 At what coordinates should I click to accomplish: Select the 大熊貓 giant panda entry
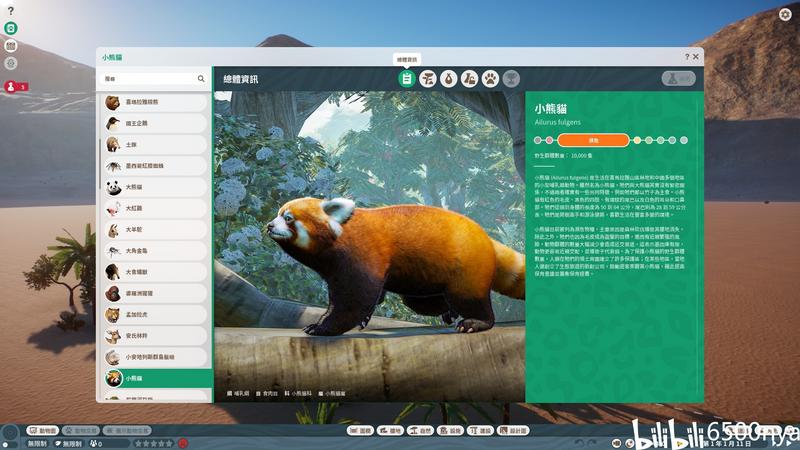[x=155, y=187]
